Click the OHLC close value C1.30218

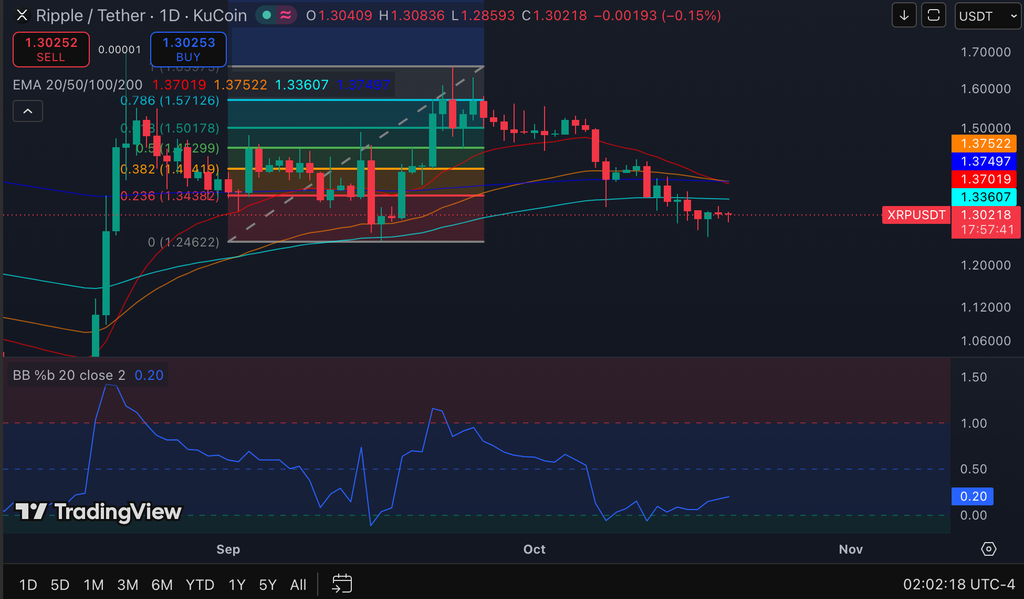(x=554, y=15)
